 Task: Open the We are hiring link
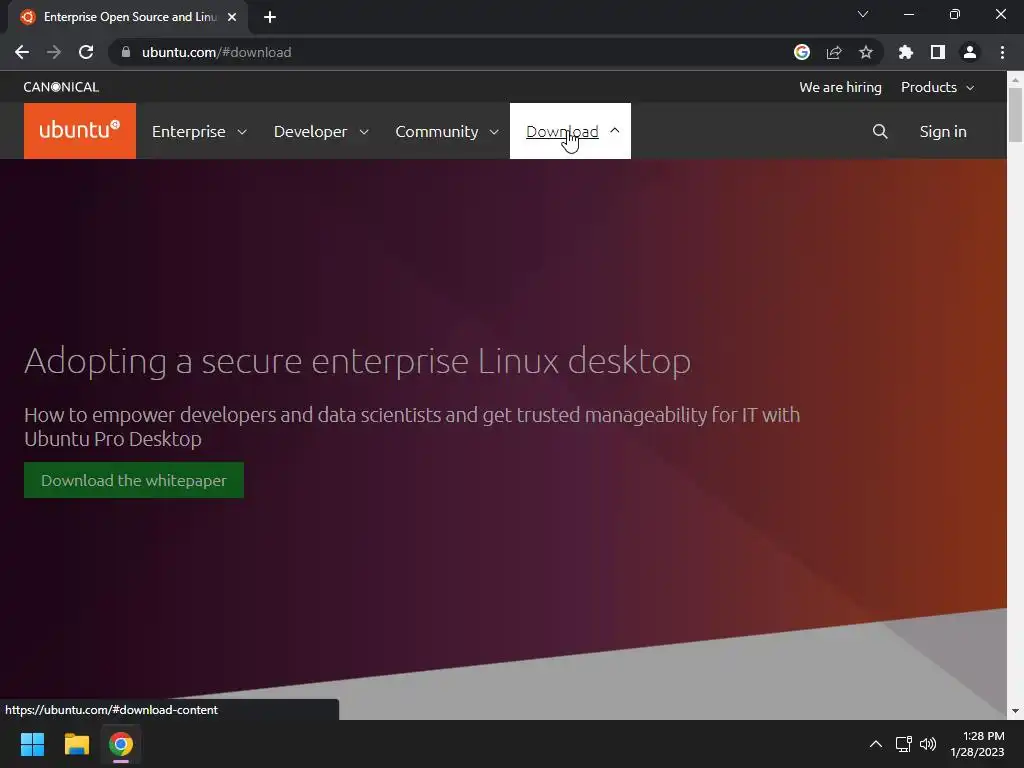pyautogui.click(x=840, y=87)
